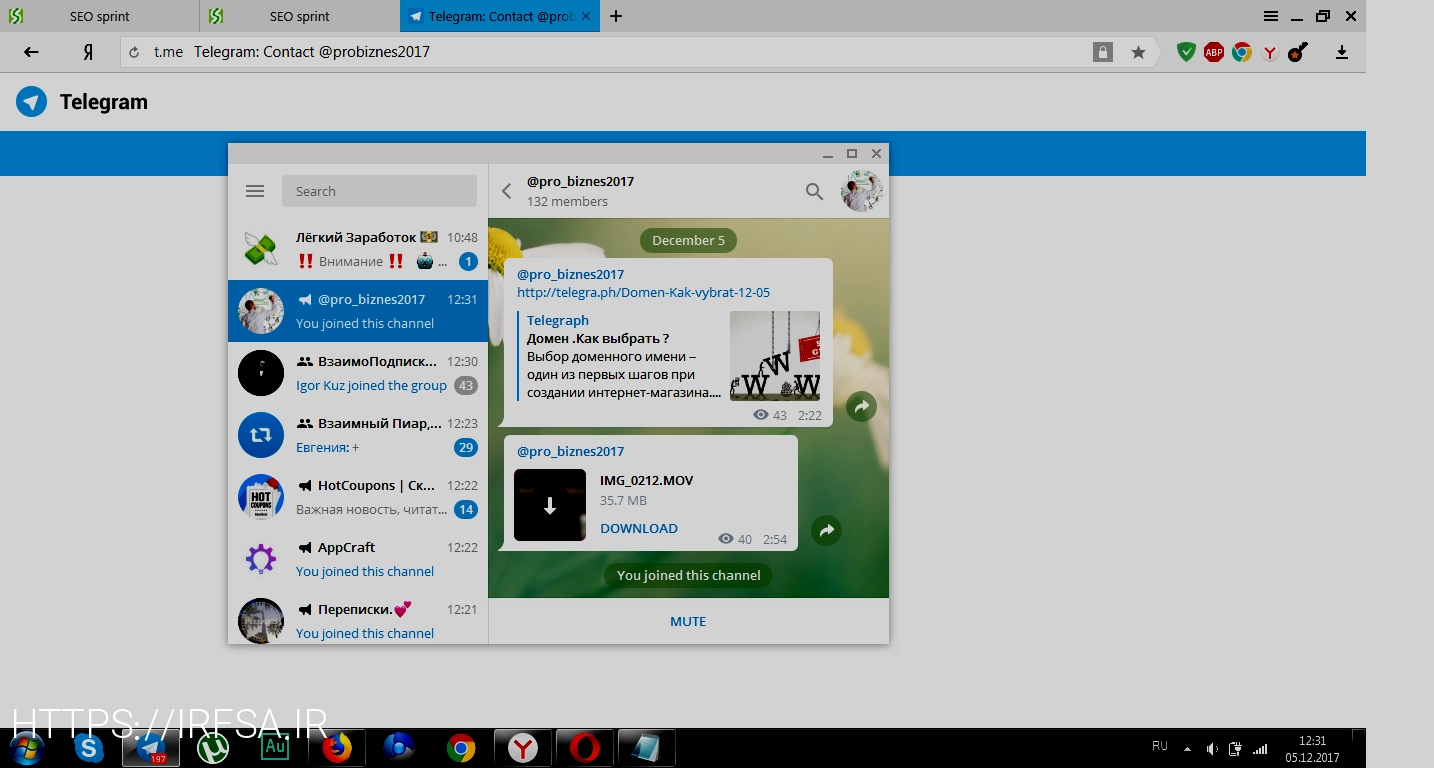
Task: Open Yandex Browser from the taskbar
Action: 523,748
